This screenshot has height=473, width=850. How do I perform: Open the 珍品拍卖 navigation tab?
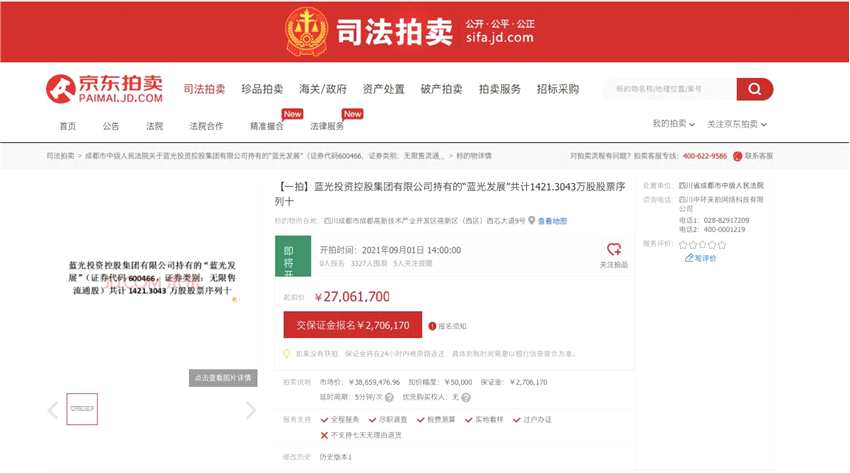click(262, 89)
